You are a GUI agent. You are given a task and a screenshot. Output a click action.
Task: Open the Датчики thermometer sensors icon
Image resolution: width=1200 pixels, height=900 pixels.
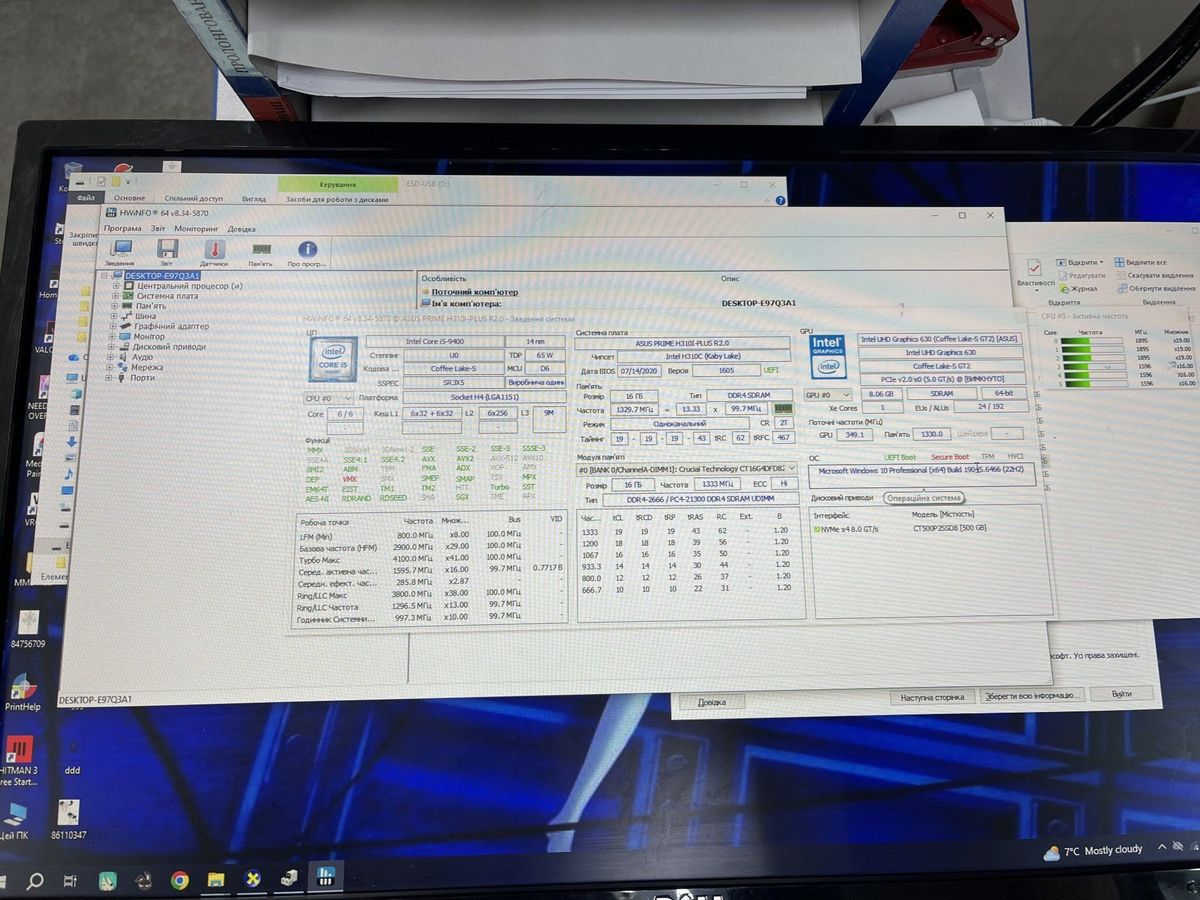(x=214, y=253)
